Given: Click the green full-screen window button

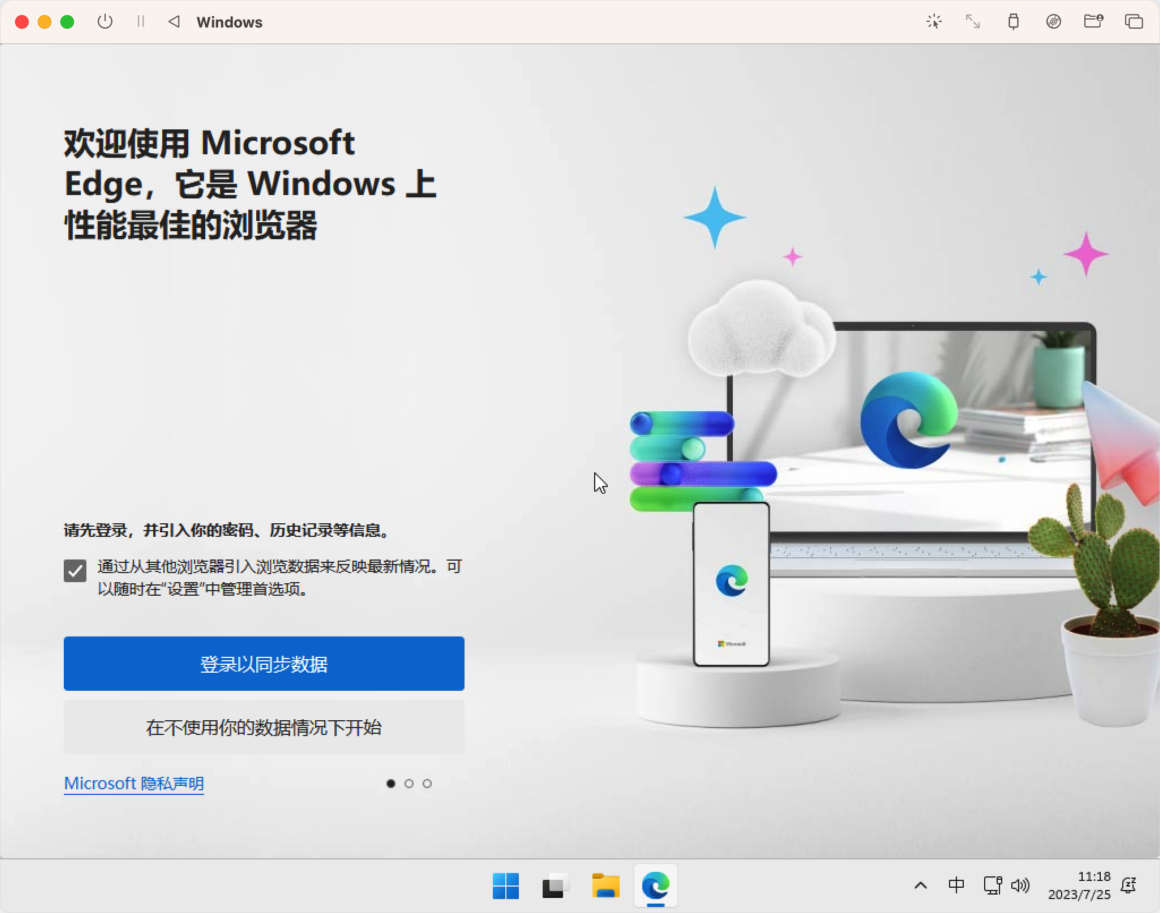Looking at the screenshot, I should coord(67,21).
